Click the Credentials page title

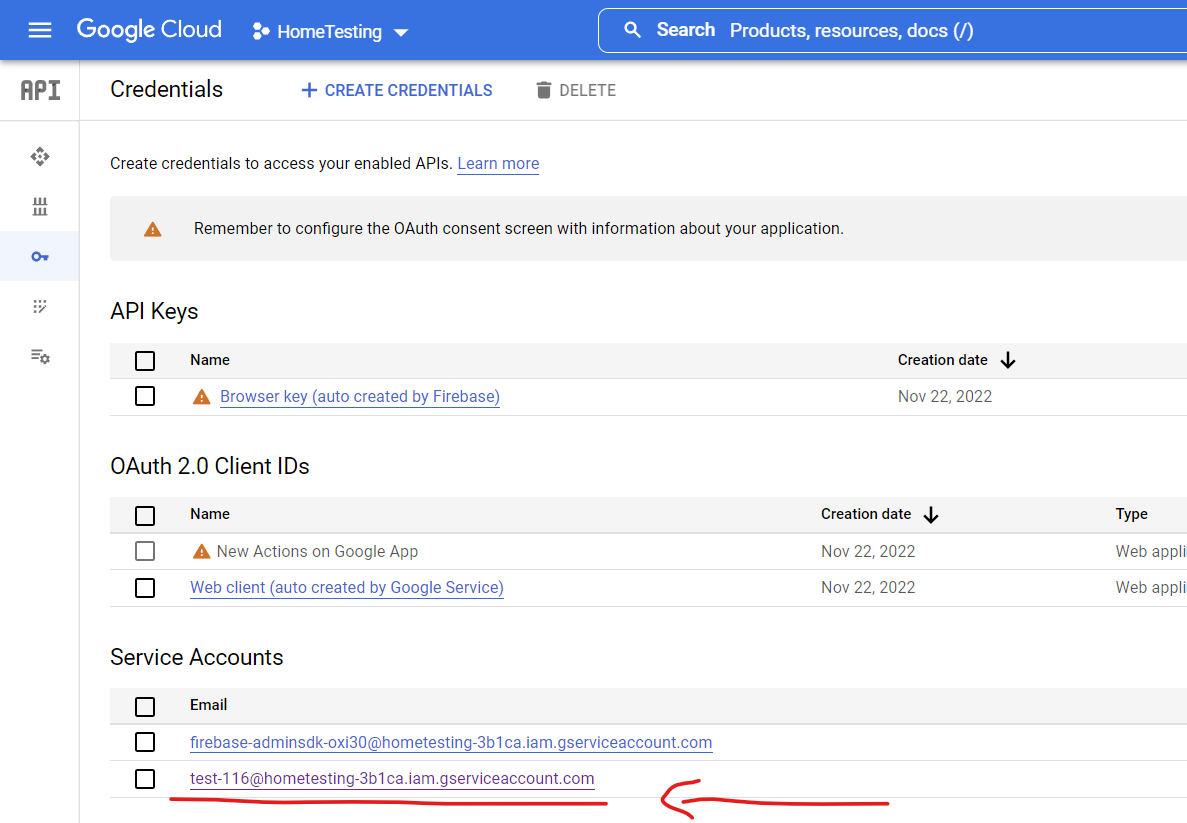tap(167, 89)
